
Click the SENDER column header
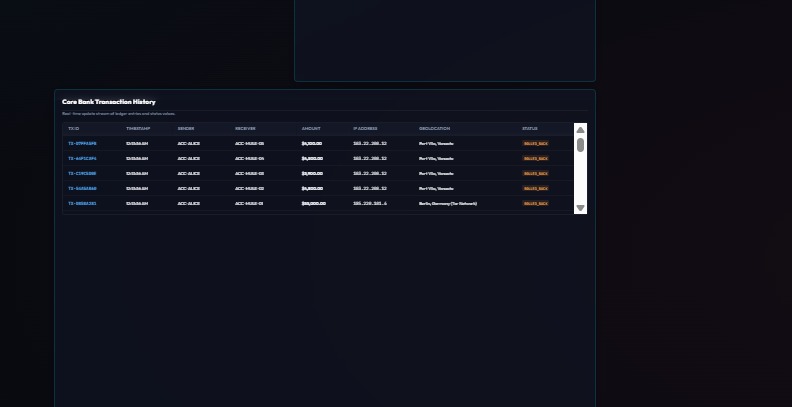pos(186,129)
